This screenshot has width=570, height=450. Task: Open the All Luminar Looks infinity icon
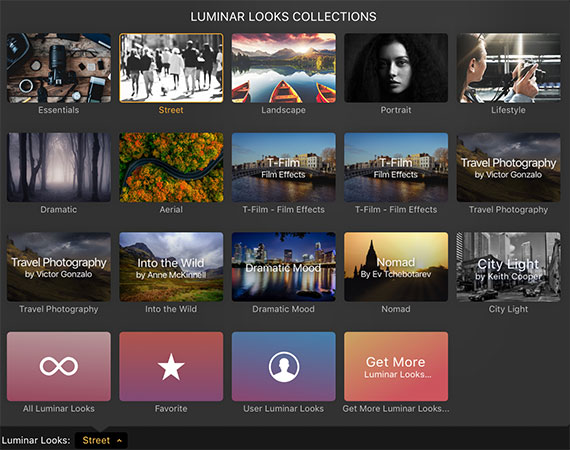59,366
